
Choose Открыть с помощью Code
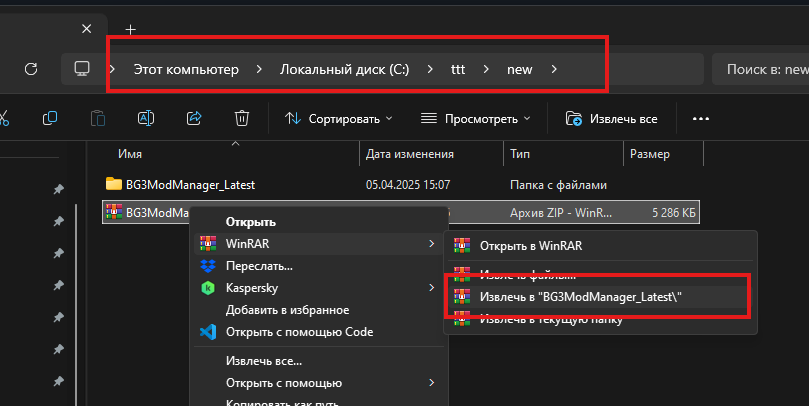[x=318, y=332]
